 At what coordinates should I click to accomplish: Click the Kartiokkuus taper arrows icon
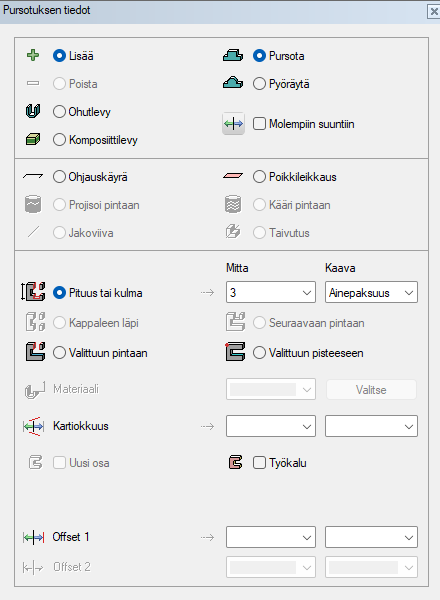tap(33, 426)
